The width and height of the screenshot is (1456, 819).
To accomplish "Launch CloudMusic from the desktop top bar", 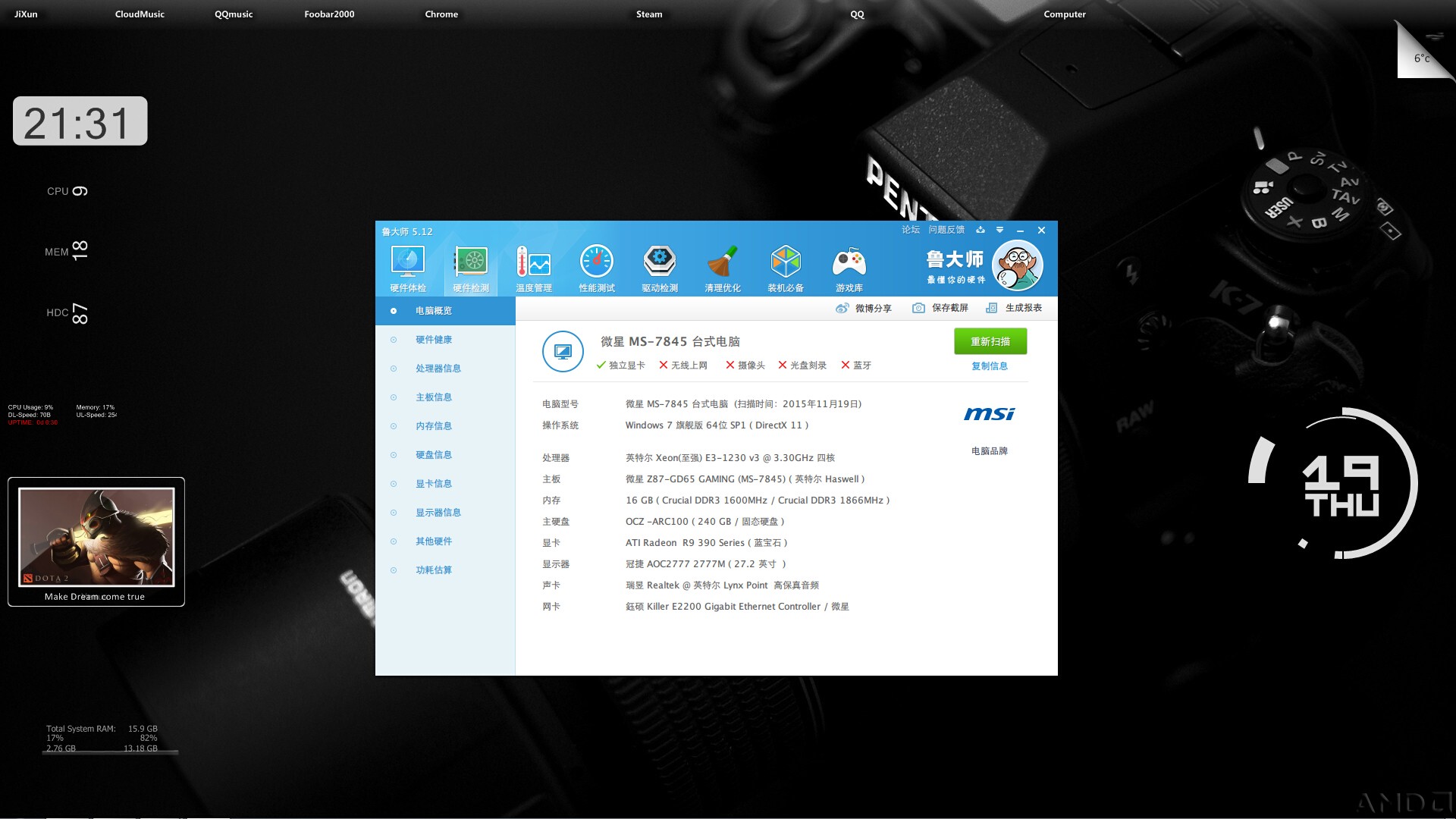I will pos(140,14).
